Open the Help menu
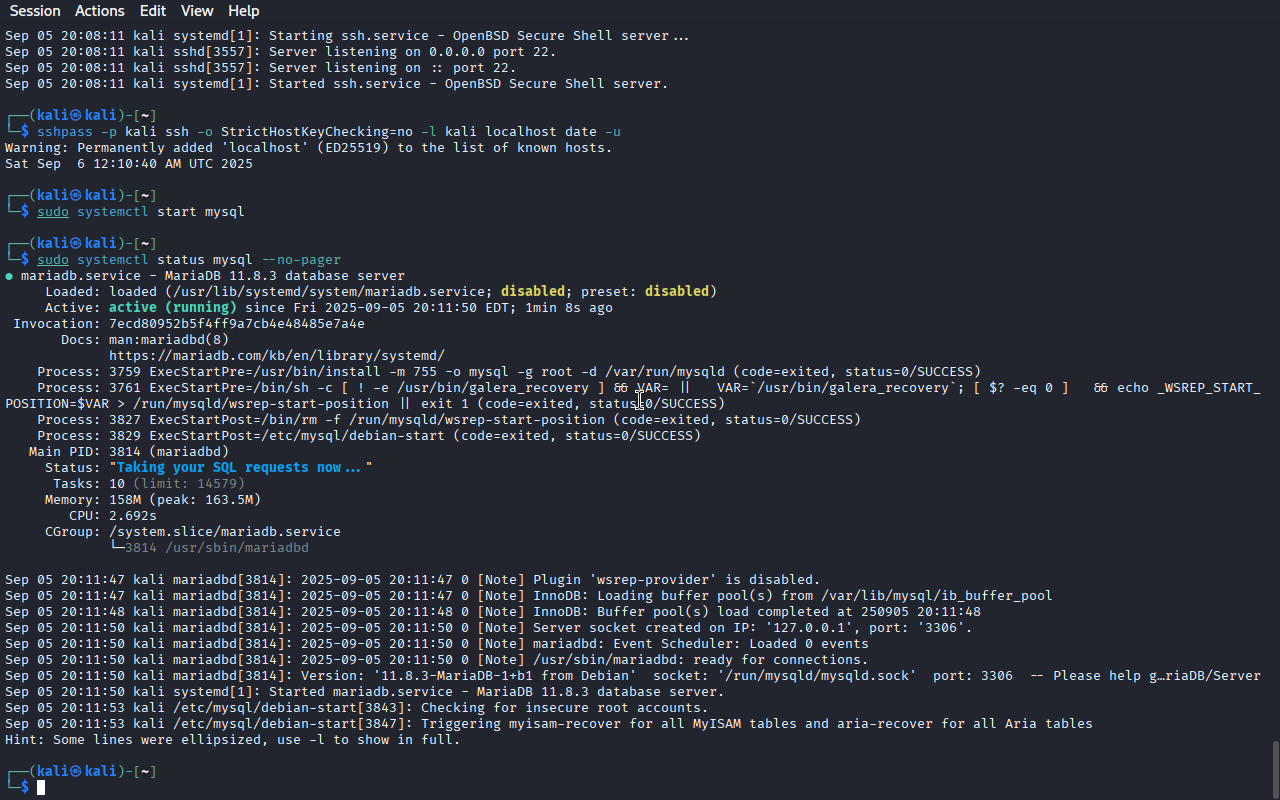Screen dimensions: 1280x800 coord(243,11)
